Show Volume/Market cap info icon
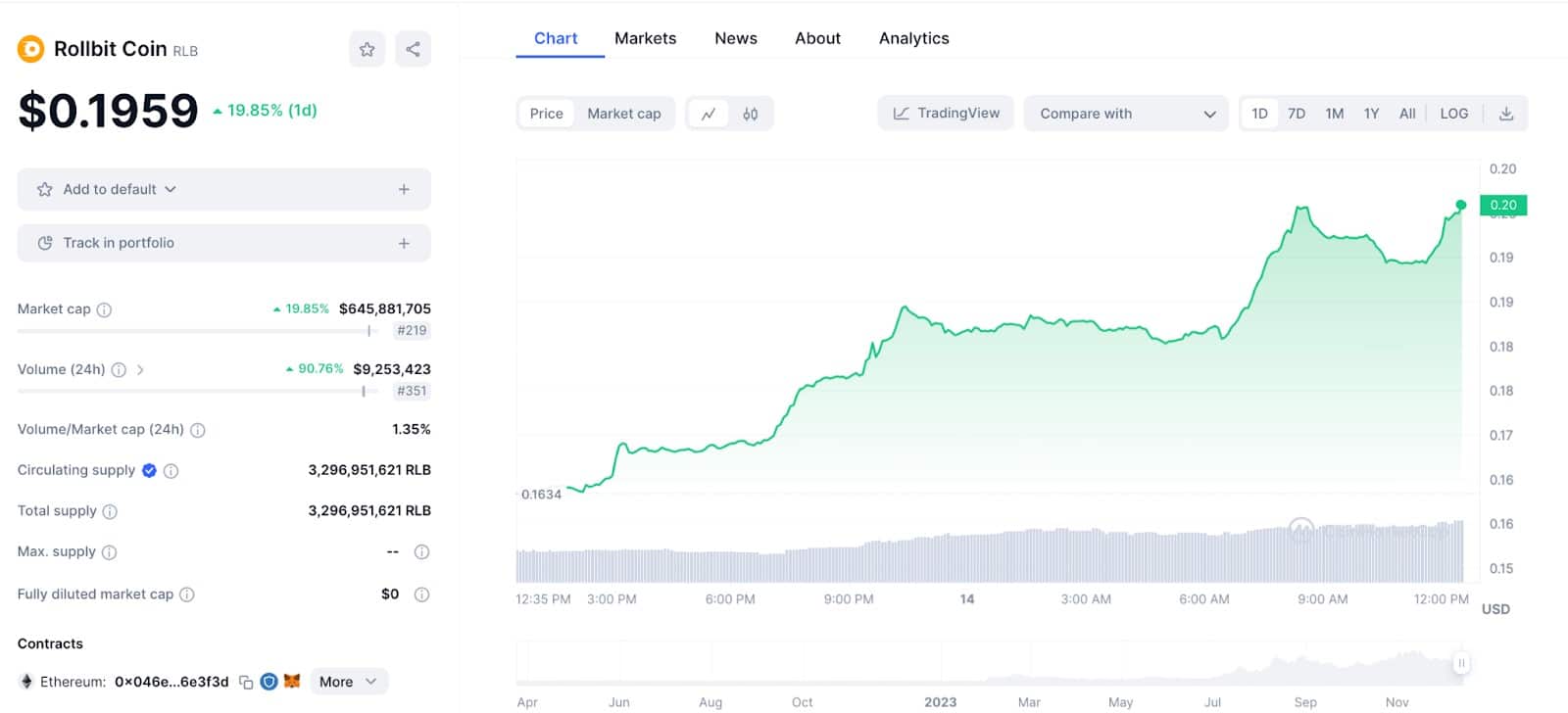 point(197,430)
